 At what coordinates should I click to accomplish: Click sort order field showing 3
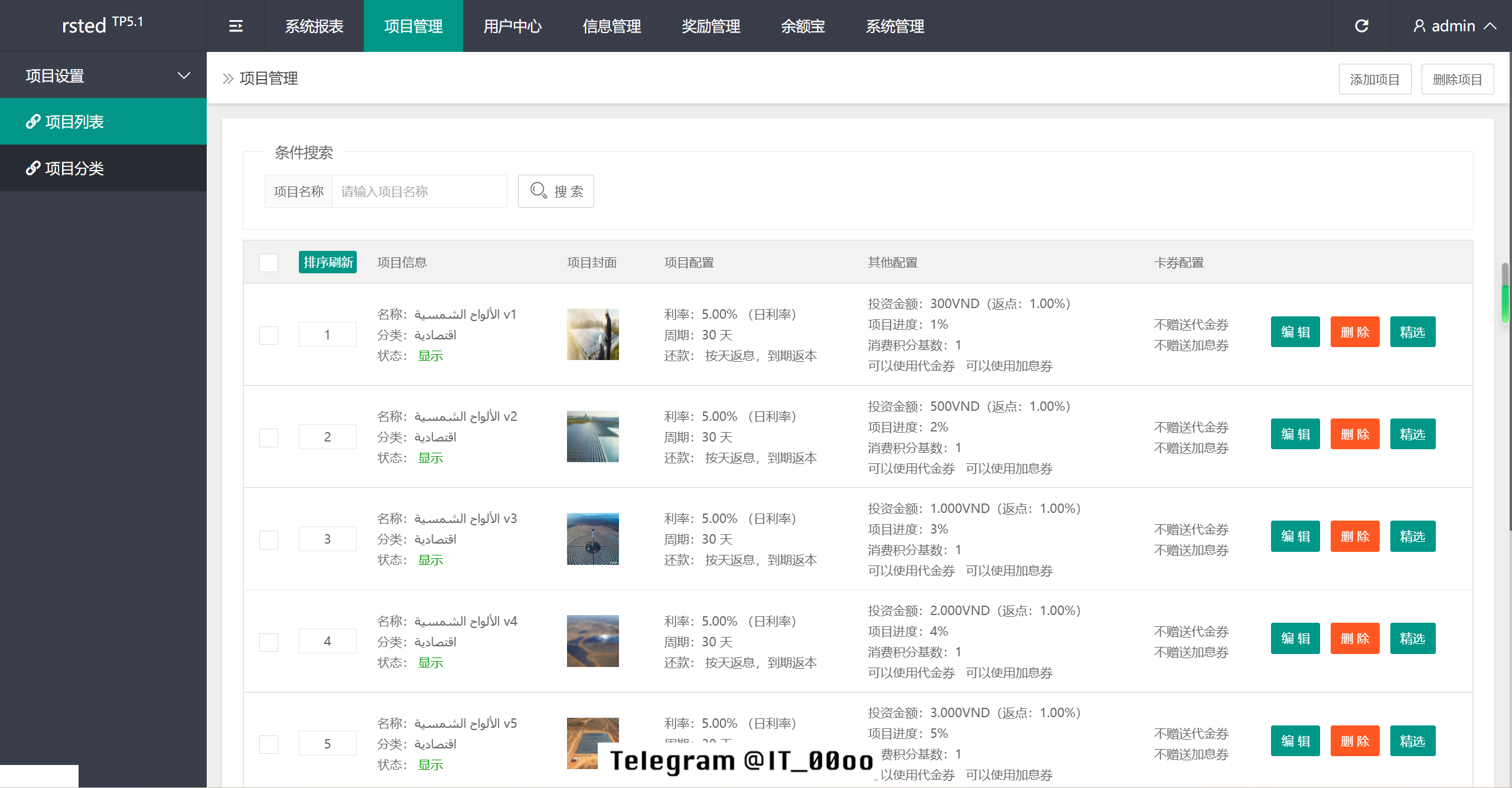(x=328, y=539)
